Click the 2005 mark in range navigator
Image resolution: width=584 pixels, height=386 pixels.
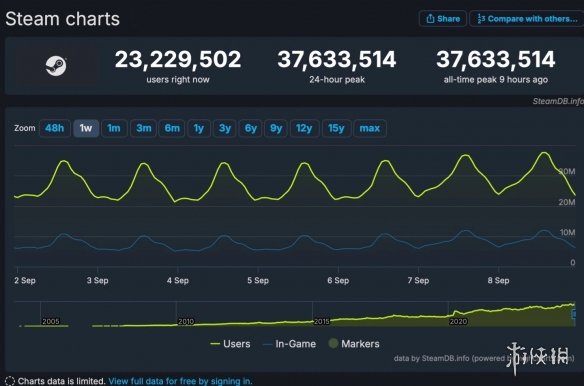pos(51,321)
